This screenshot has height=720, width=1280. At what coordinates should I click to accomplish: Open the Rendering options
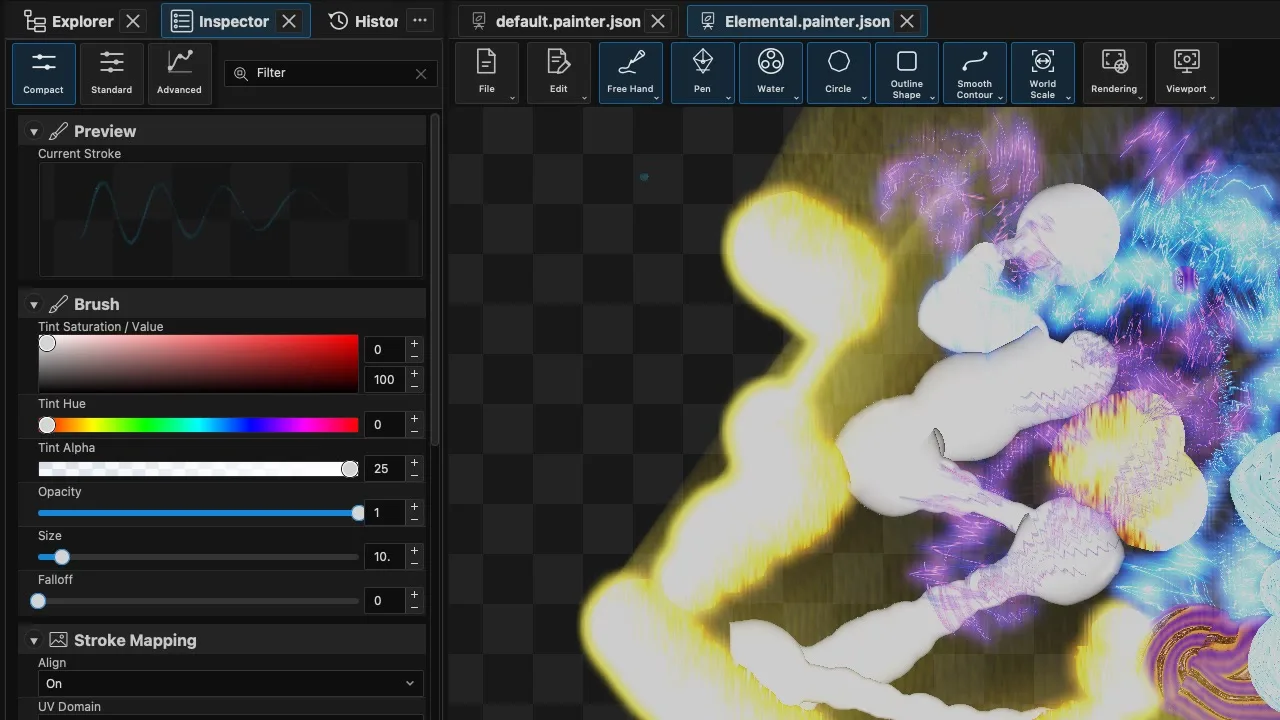1114,73
